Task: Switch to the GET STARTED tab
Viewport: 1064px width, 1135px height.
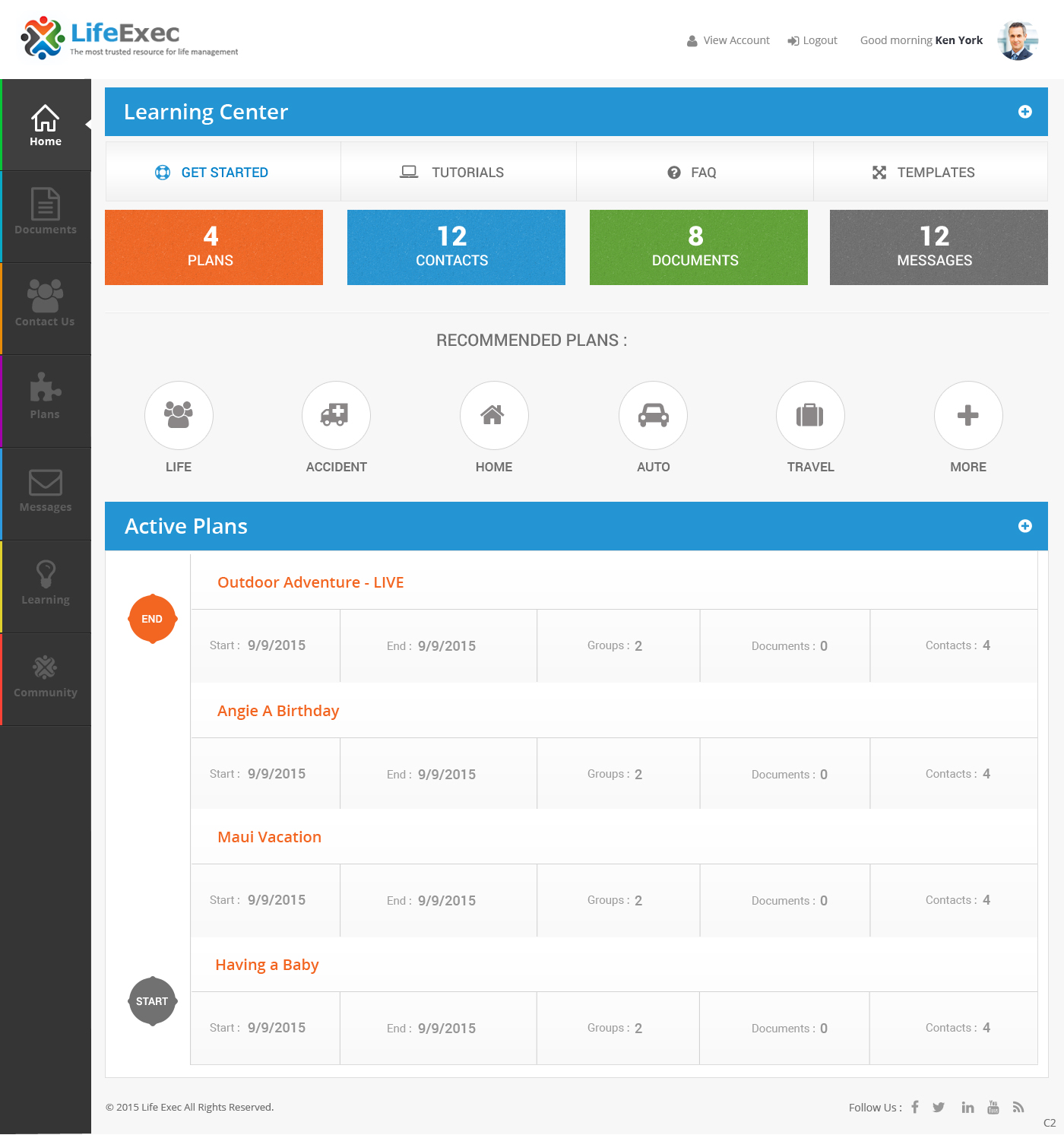Action: click(223, 172)
